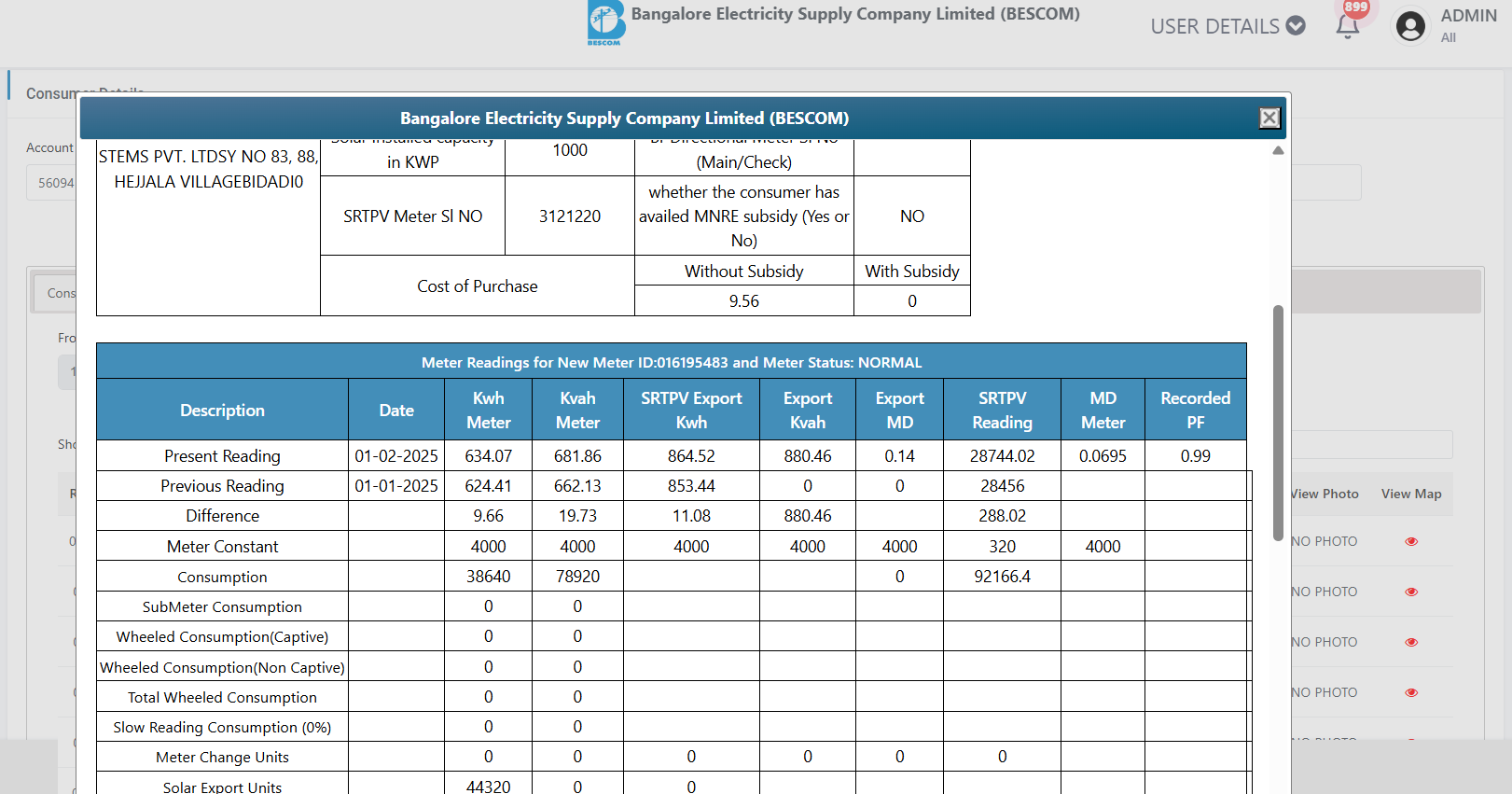Image resolution: width=1512 pixels, height=794 pixels.
Task: Click the Difference row label
Action: [222, 516]
